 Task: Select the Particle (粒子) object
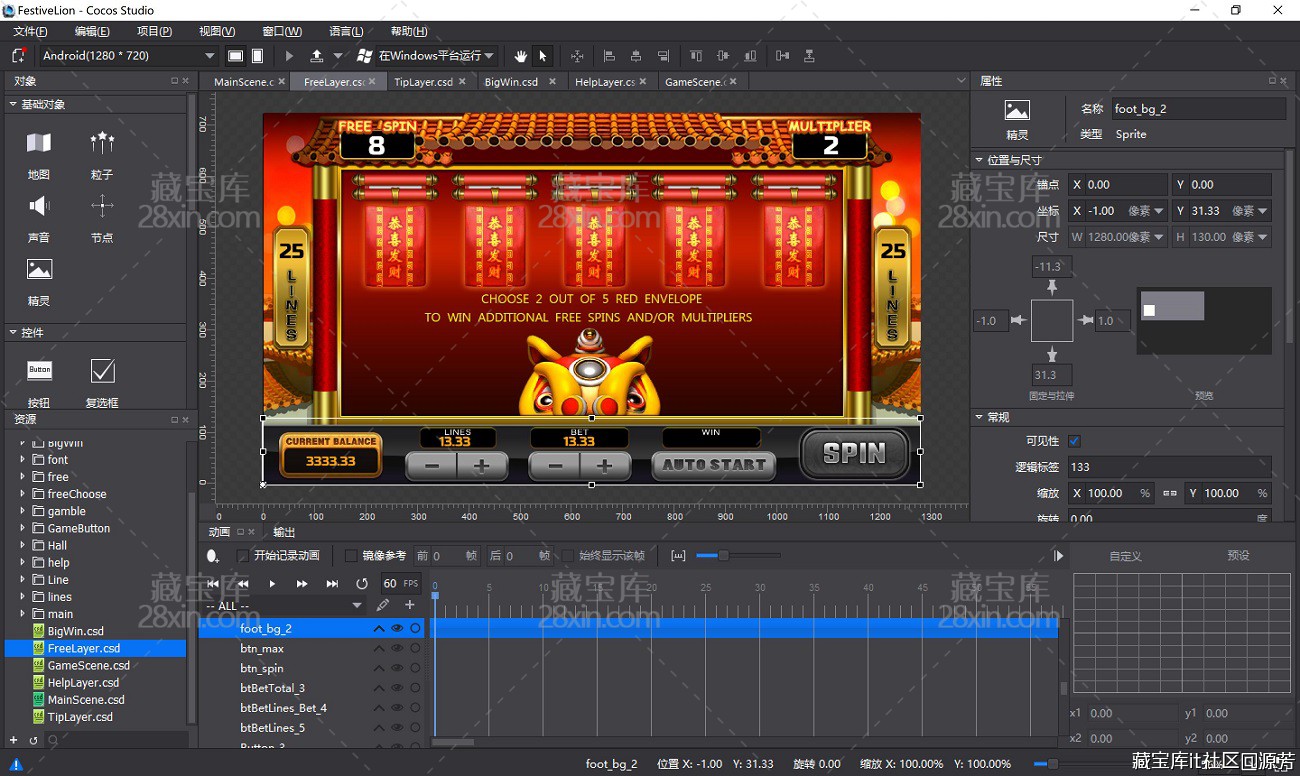tap(102, 153)
